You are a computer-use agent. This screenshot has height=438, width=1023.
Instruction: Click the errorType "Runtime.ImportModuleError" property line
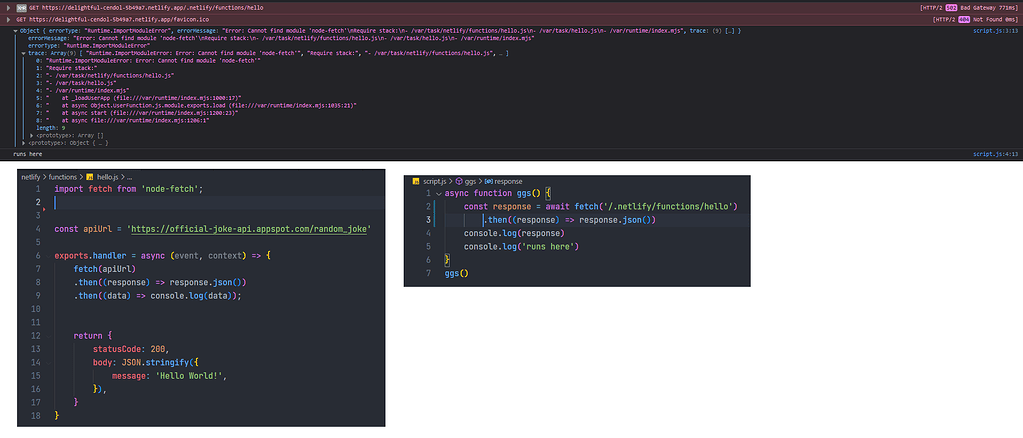click(89, 46)
